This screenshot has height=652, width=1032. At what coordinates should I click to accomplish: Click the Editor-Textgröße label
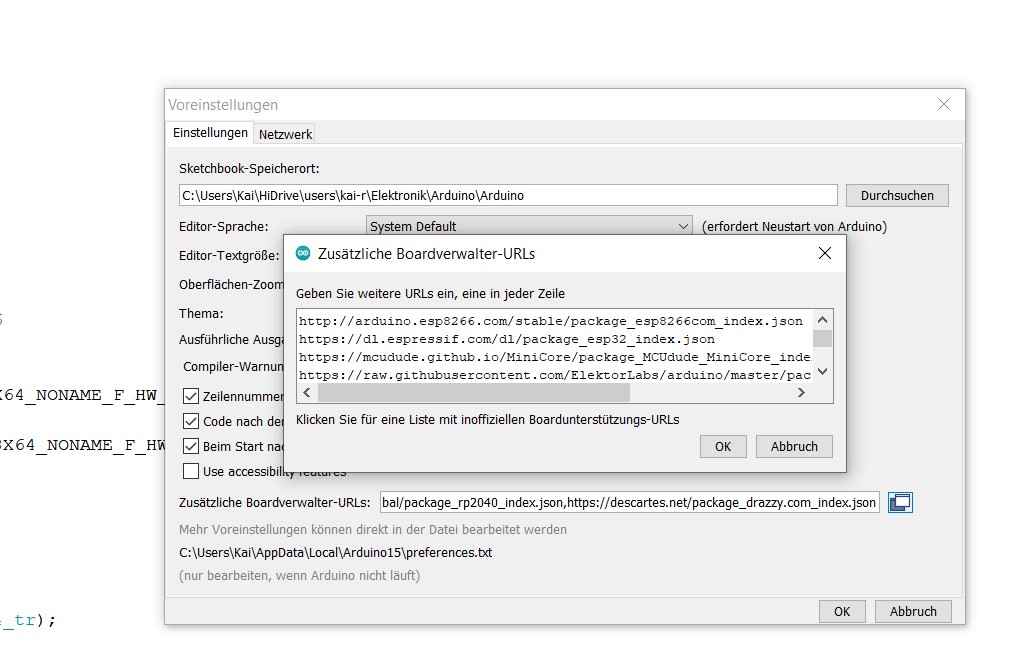[229, 255]
